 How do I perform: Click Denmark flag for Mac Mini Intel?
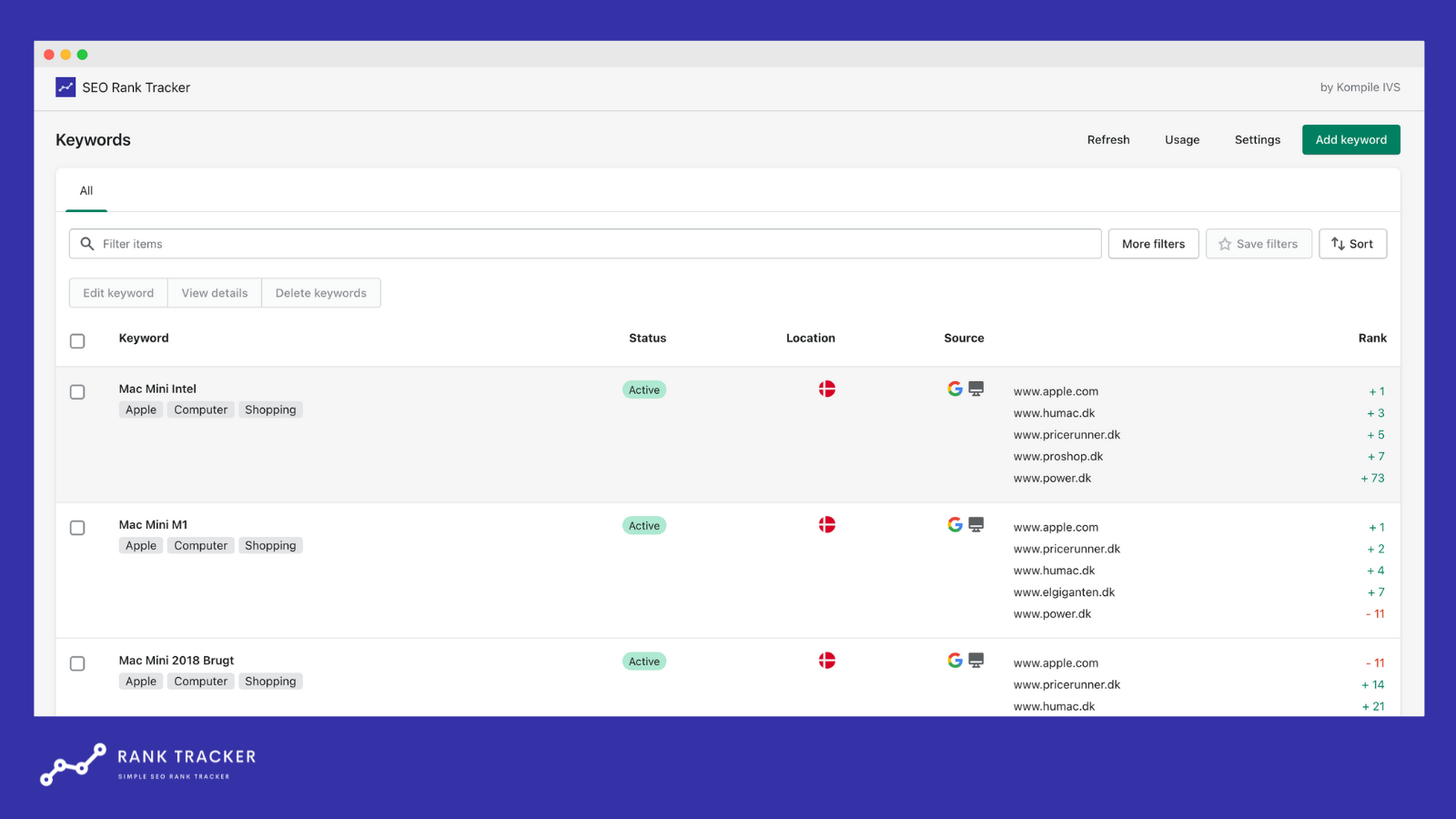[827, 389]
